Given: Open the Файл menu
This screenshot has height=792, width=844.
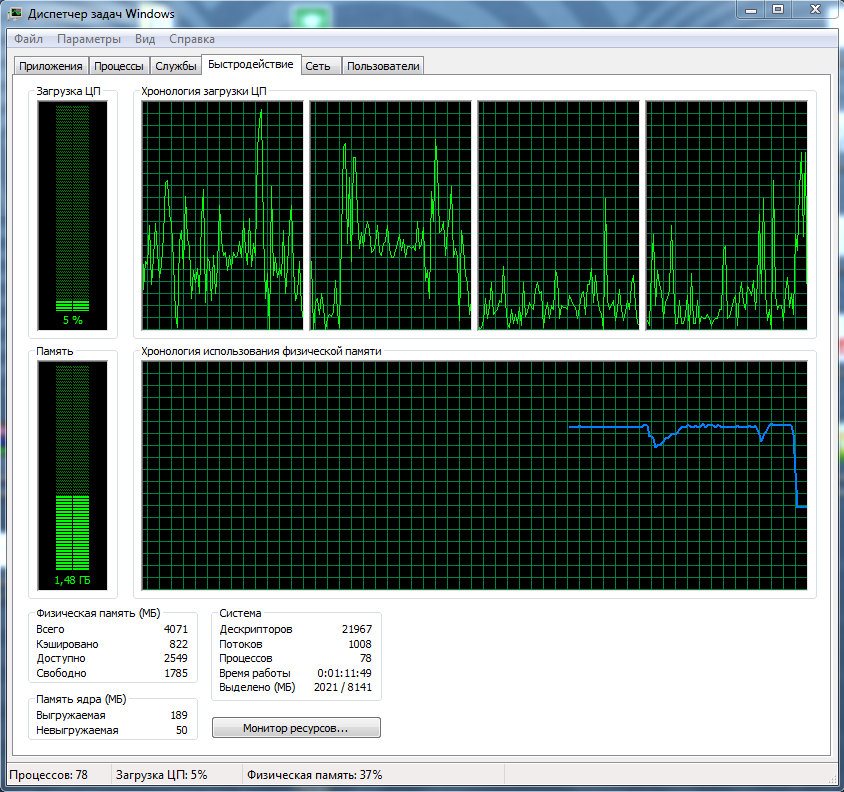Looking at the screenshot, I should [x=28, y=39].
